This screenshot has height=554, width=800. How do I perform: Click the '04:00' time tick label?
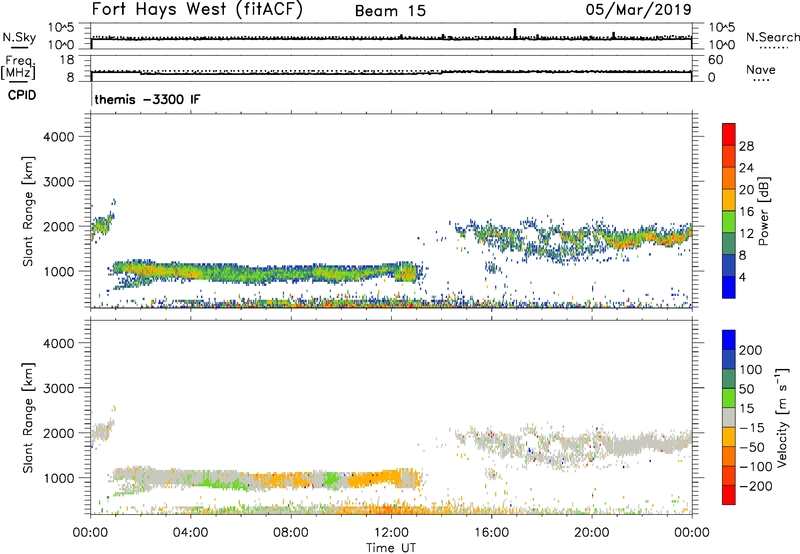(190, 533)
